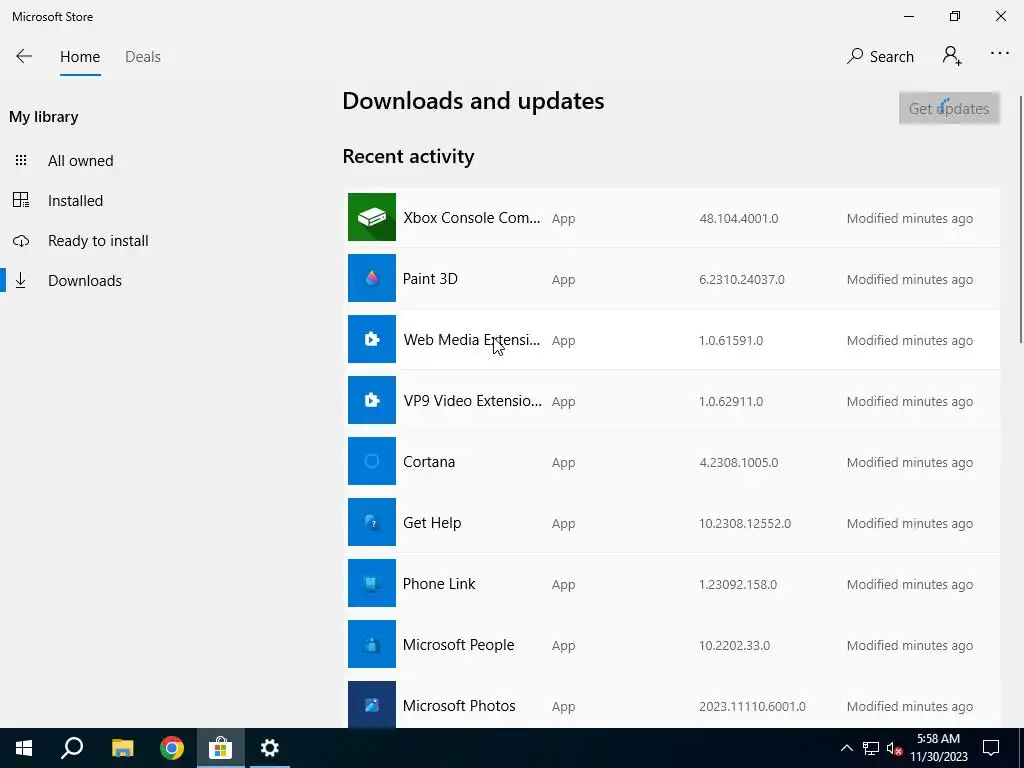Select All owned in My library

[80, 161]
